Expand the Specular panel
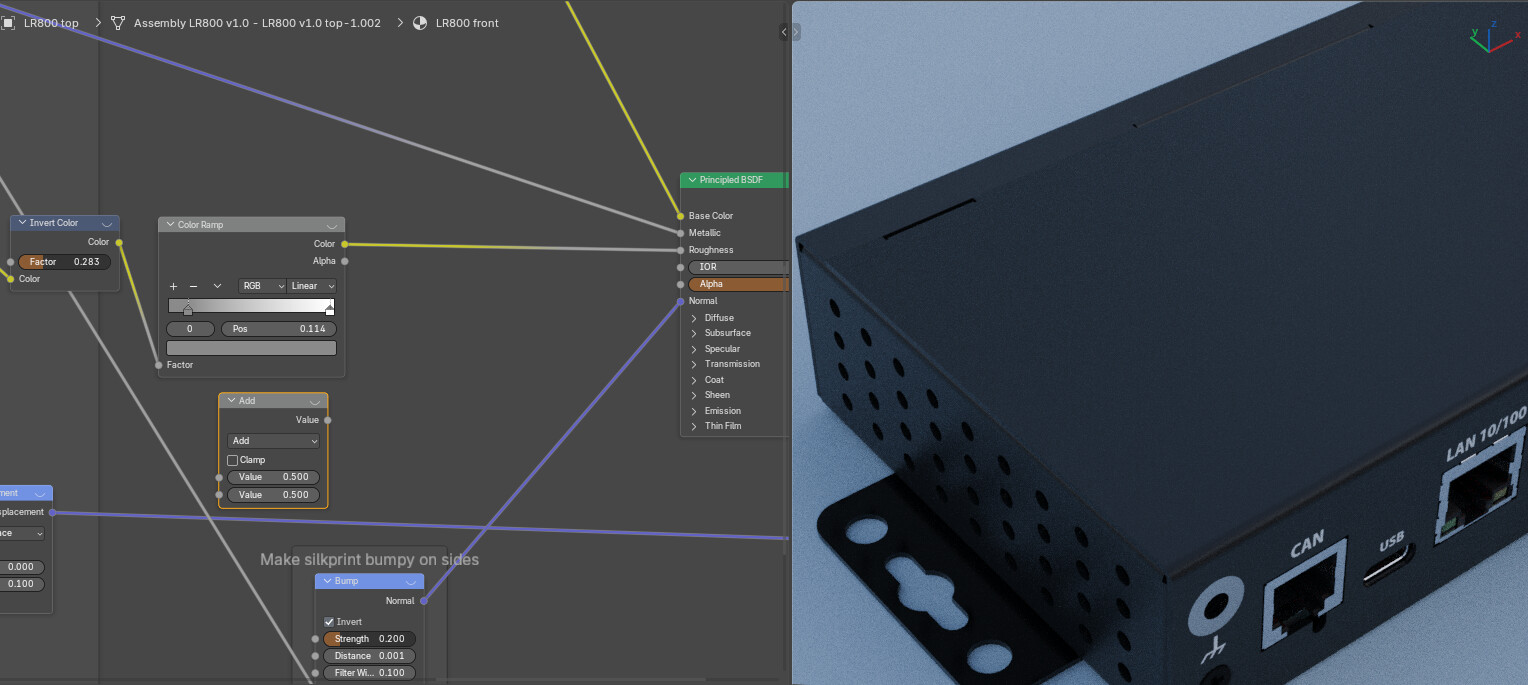Screen dimensions: 1528x685 click(694, 349)
